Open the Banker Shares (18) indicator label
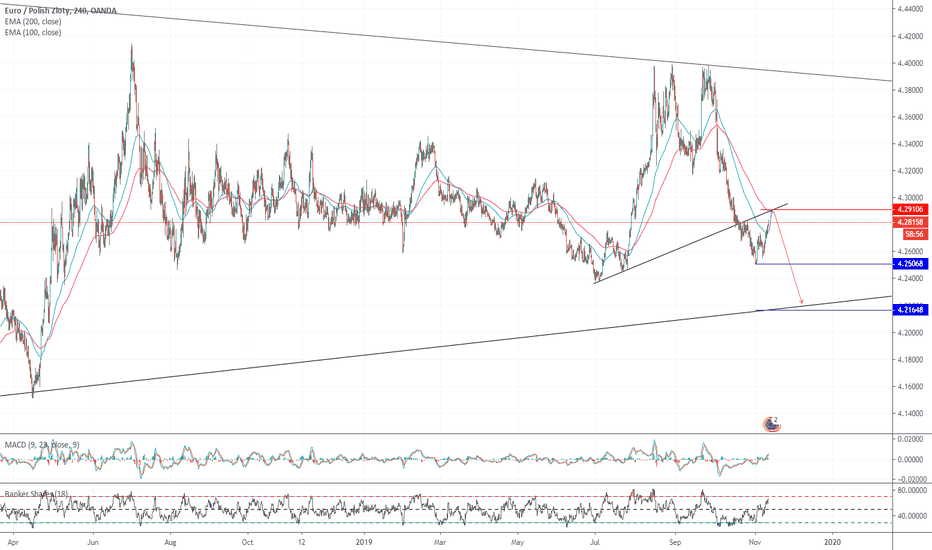The width and height of the screenshot is (932, 550). 36,494
